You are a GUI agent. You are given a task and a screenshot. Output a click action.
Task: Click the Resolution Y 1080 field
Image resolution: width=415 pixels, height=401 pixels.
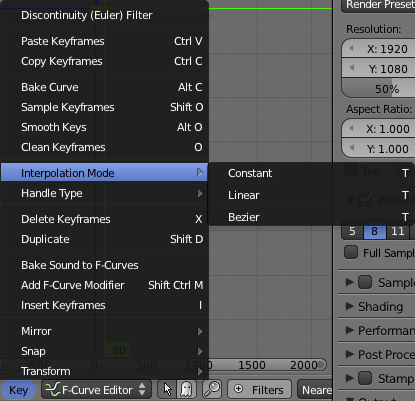[379, 68]
